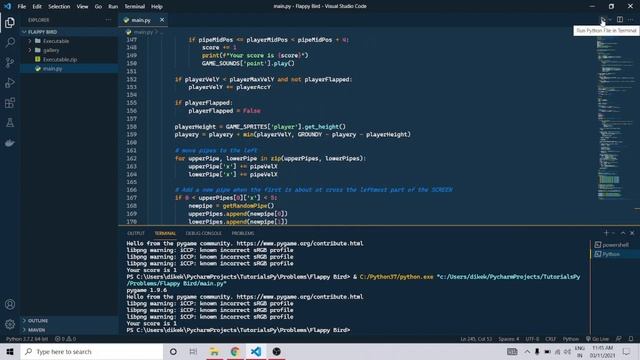This screenshot has height=360, width=640.
Task: Create a new terminal with plus icon
Action: [606, 233]
